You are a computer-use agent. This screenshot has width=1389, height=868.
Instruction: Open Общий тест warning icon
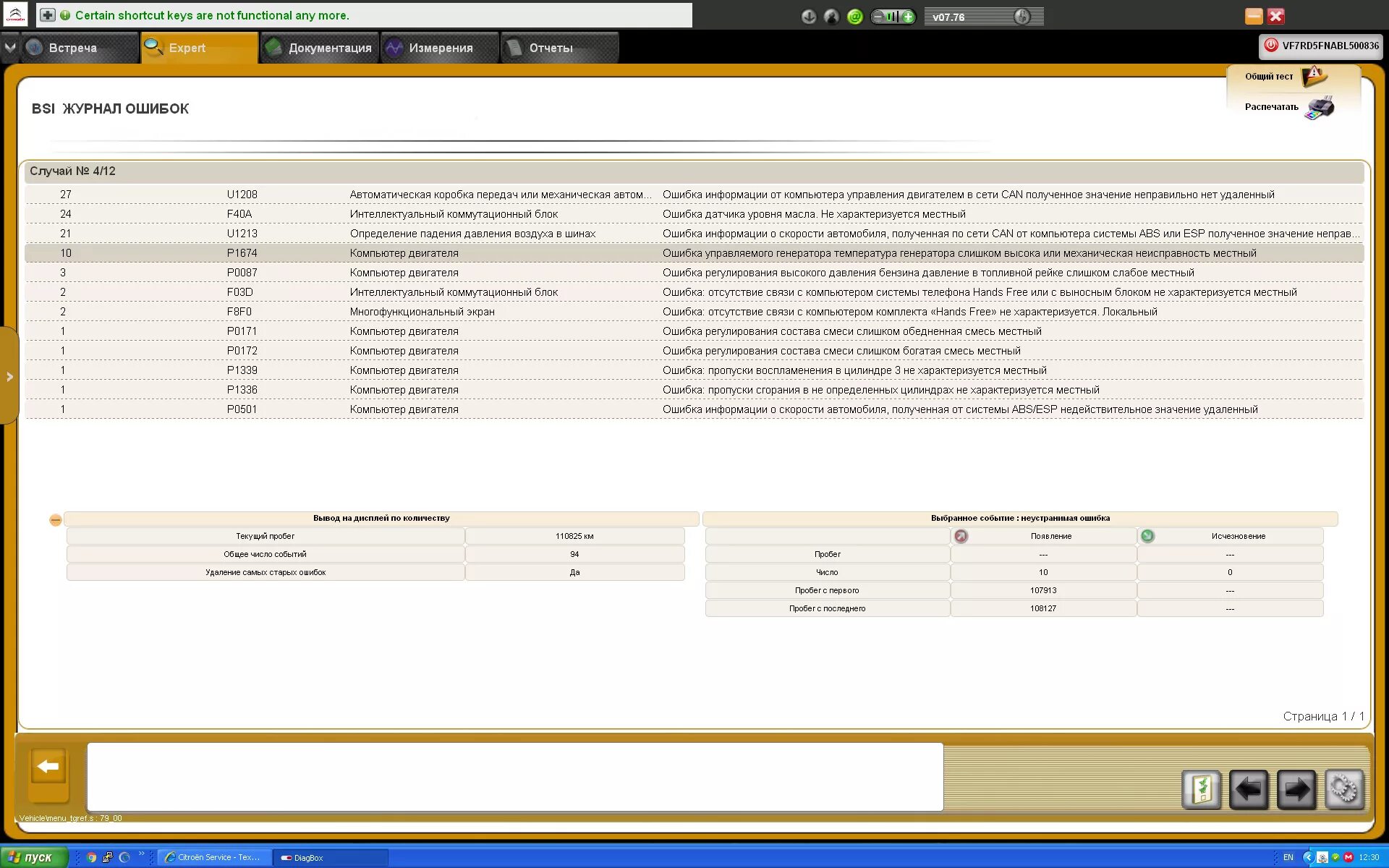point(1313,75)
